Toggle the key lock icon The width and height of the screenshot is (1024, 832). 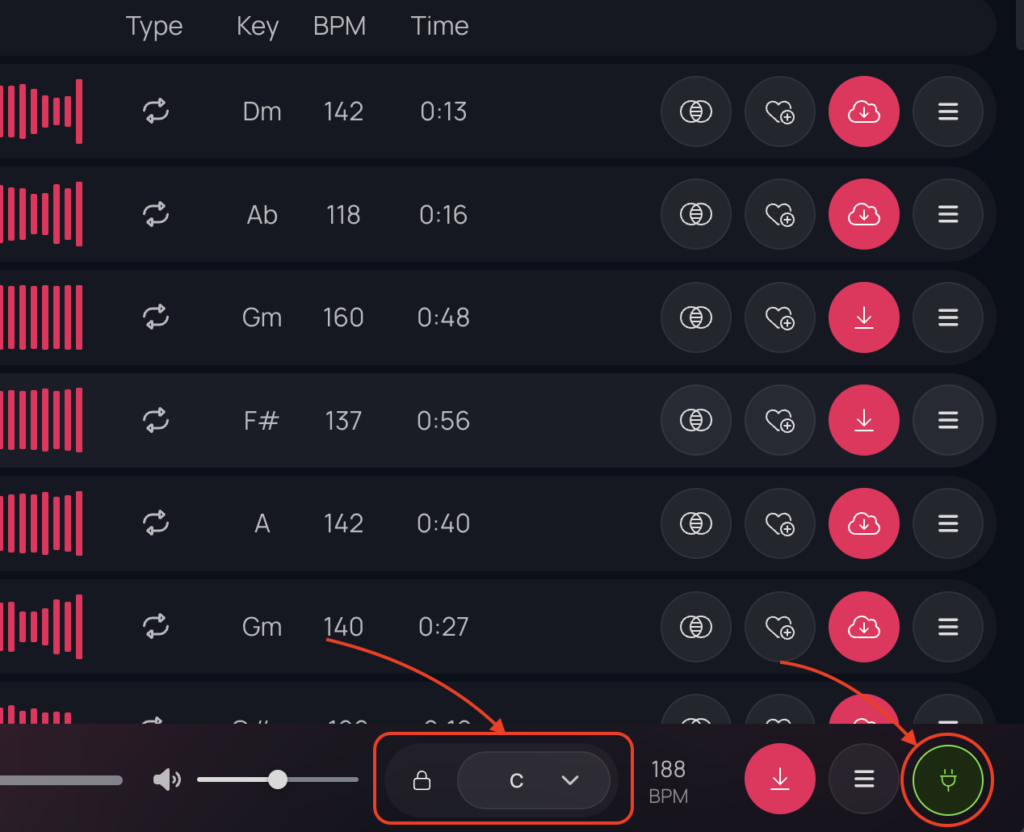tap(422, 780)
